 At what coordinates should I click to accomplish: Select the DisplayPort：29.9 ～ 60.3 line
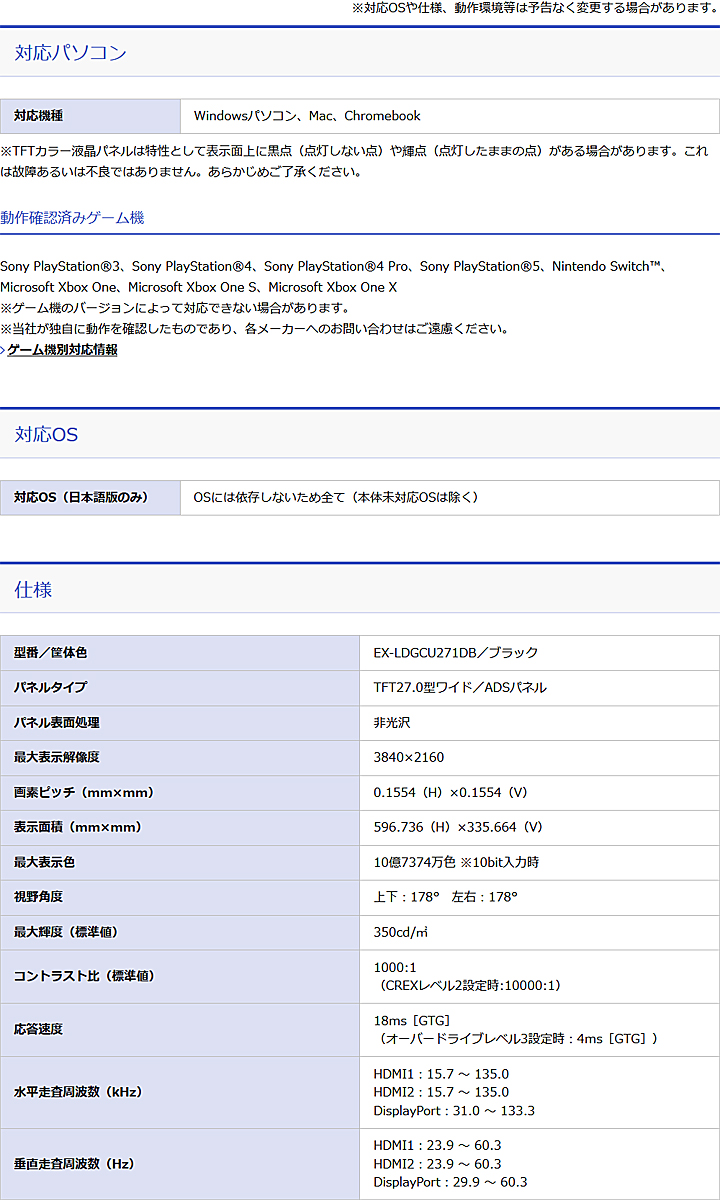[450, 1182]
